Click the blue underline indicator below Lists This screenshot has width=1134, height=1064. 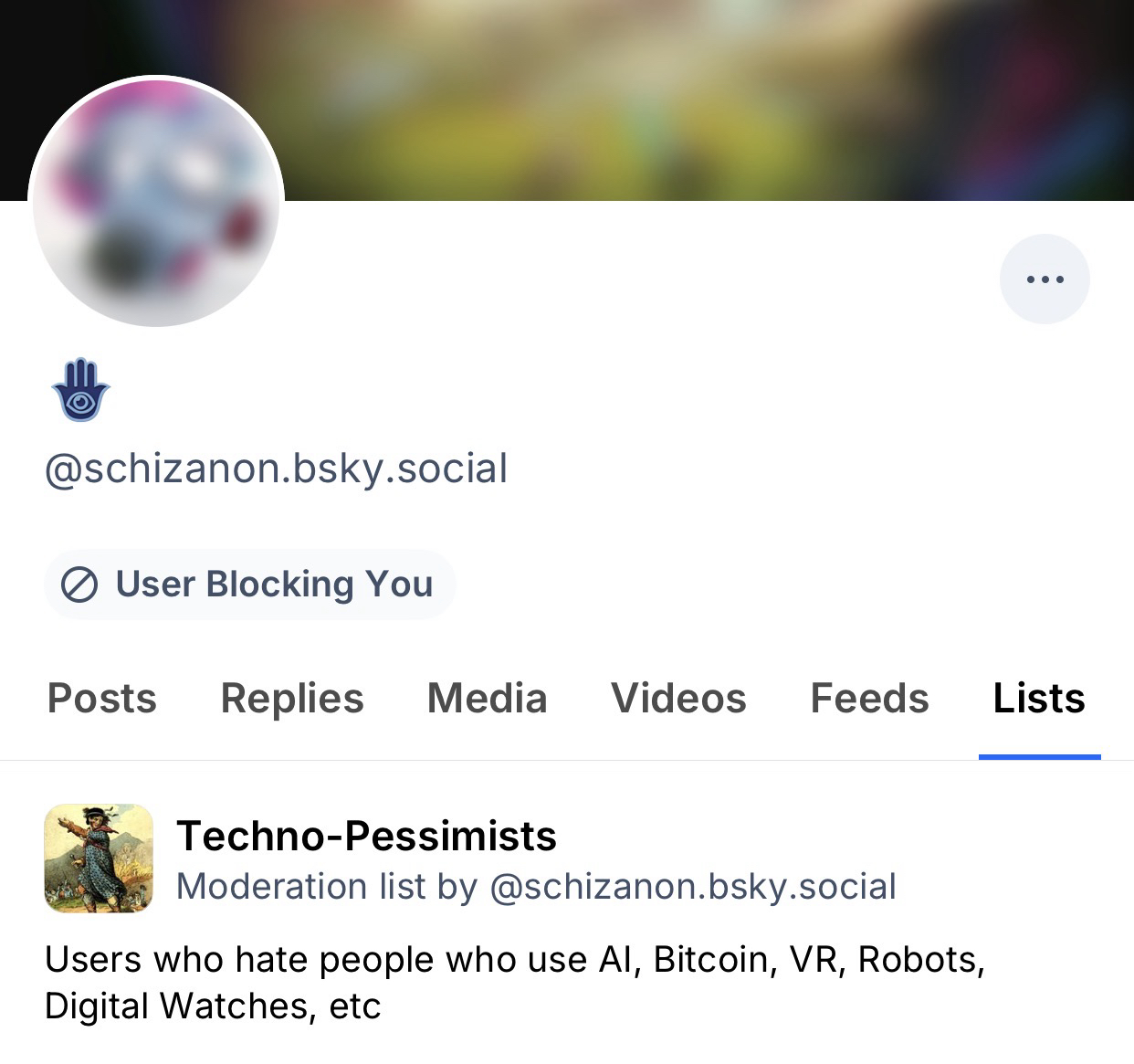coord(1039,757)
